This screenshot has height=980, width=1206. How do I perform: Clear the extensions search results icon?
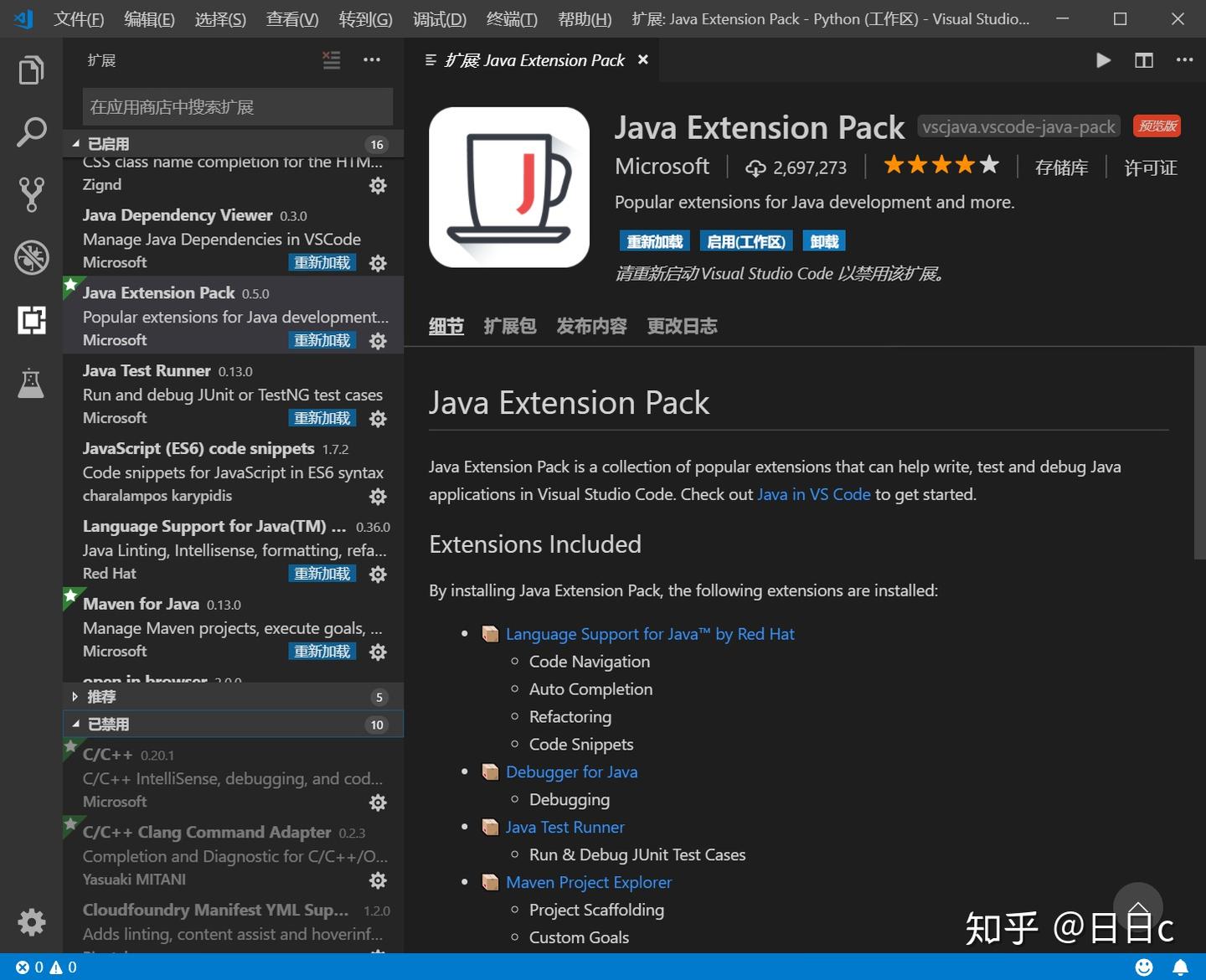332,60
